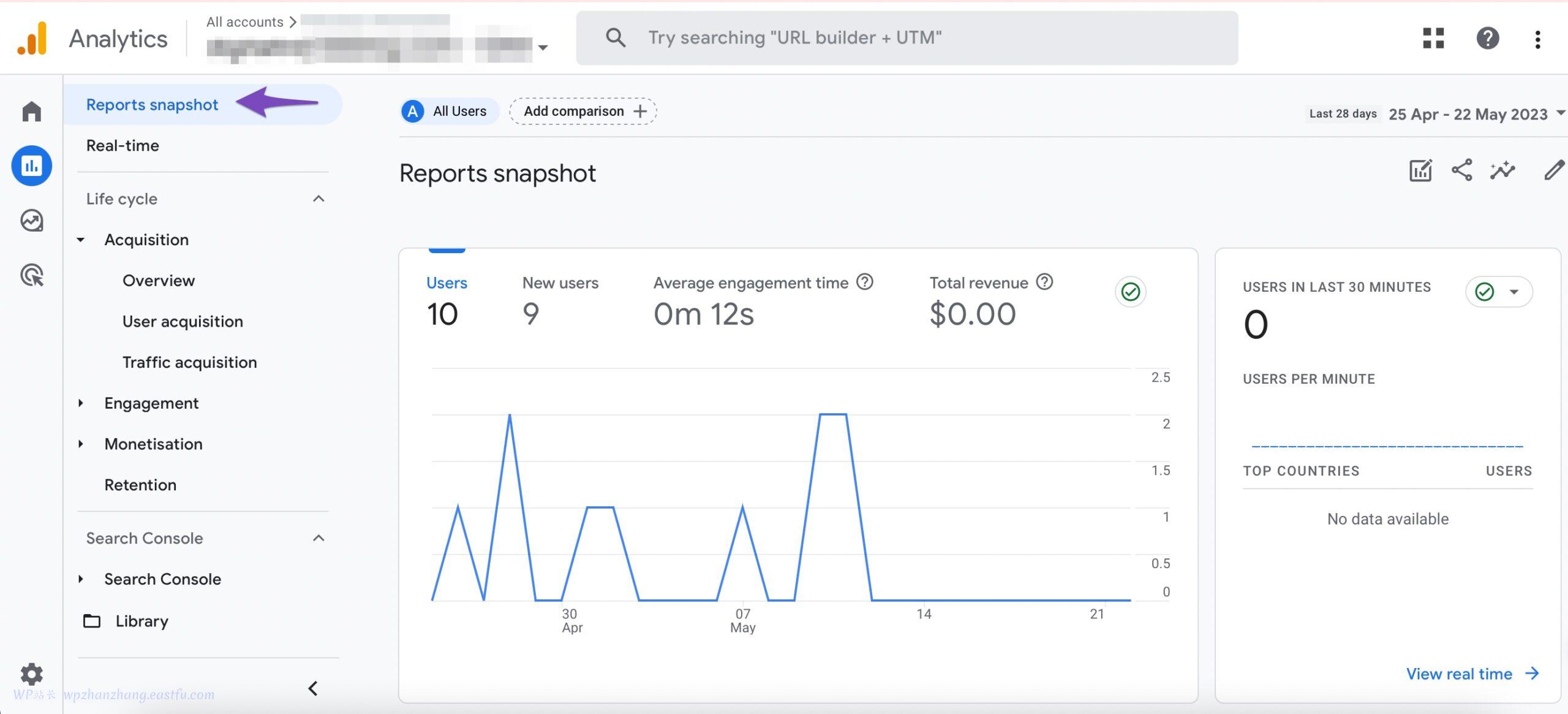Viewport: 1568px width, 714px height.
Task: Open the Advertising icon in the left sidebar
Action: 31,276
